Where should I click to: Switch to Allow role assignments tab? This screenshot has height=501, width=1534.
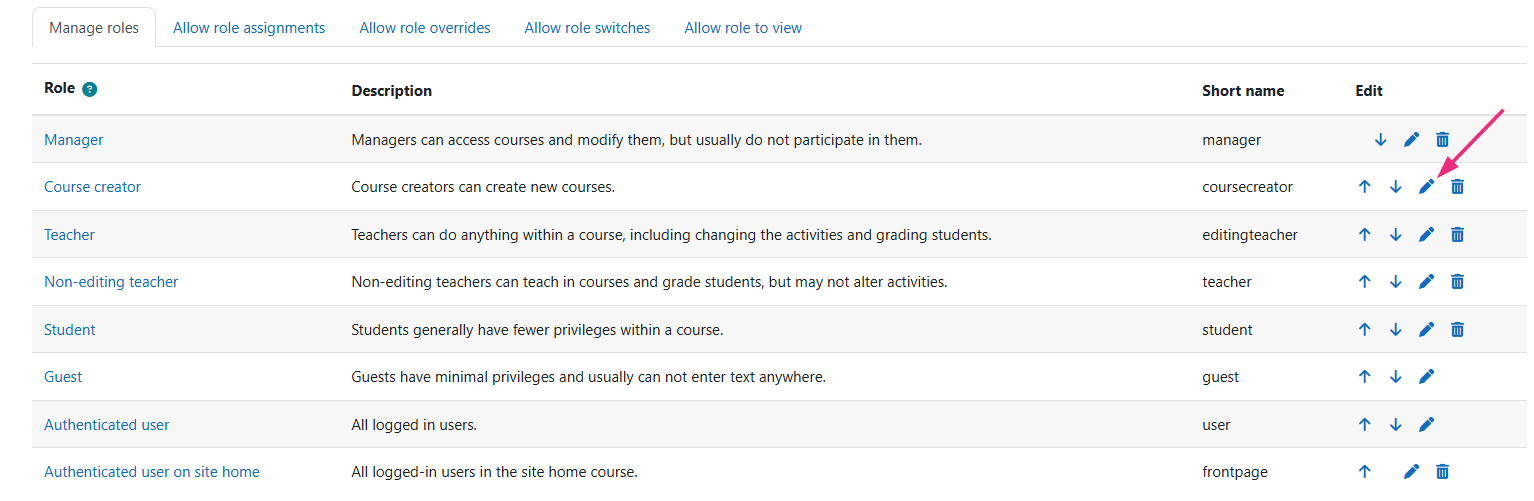(x=249, y=28)
